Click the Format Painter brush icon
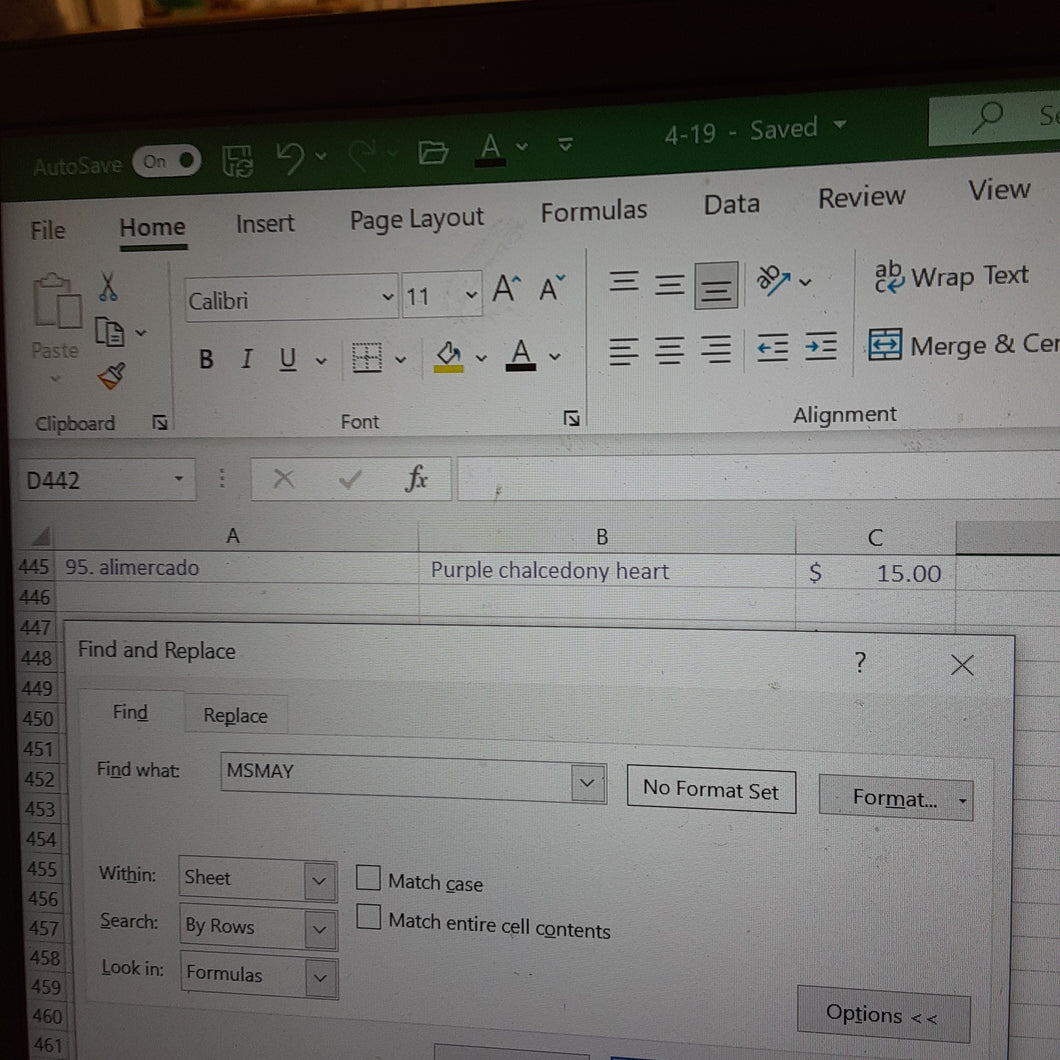Image resolution: width=1060 pixels, height=1060 pixels. click(x=112, y=376)
